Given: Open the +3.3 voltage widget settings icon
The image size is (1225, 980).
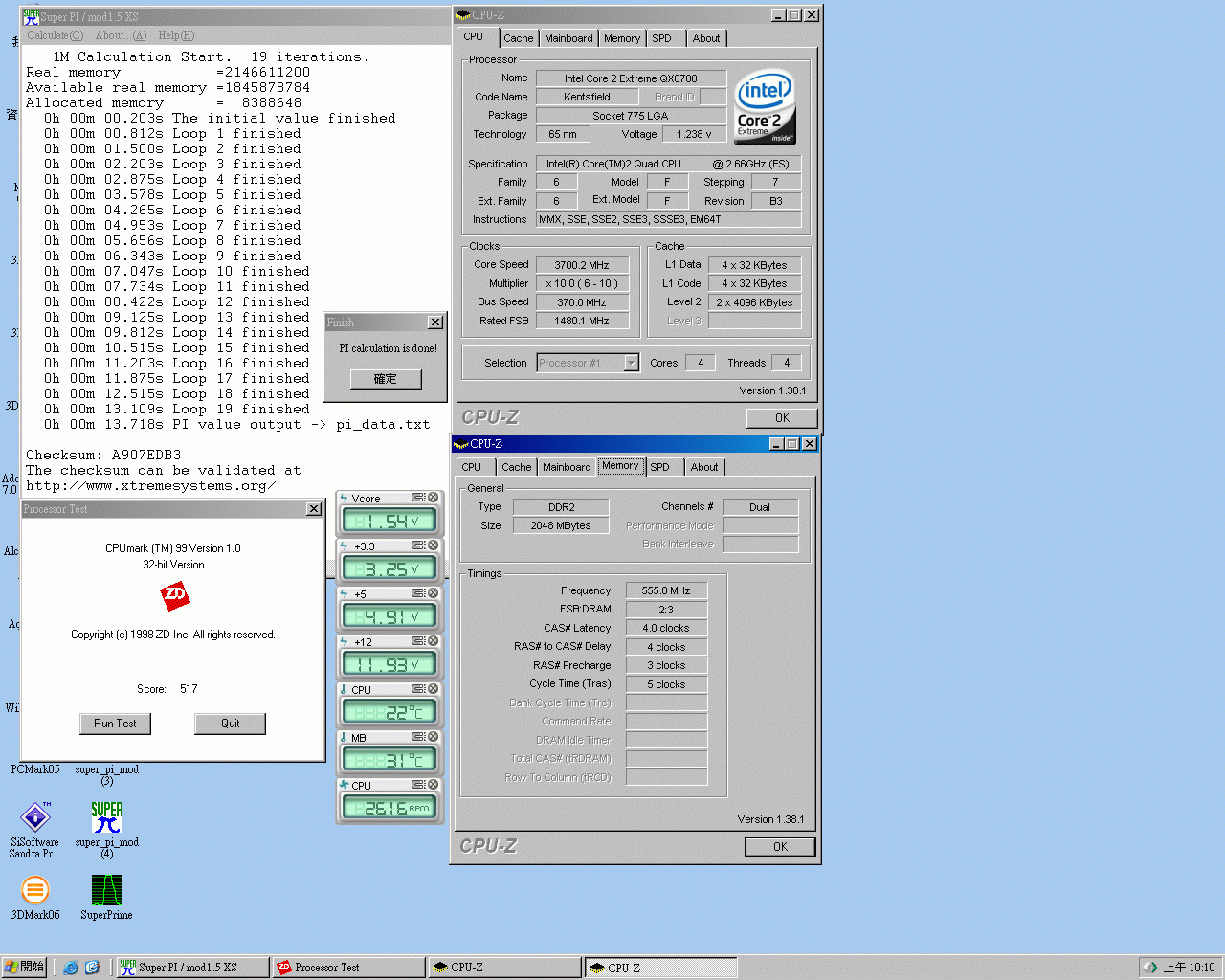Looking at the screenshot, I should click(418, 546).
